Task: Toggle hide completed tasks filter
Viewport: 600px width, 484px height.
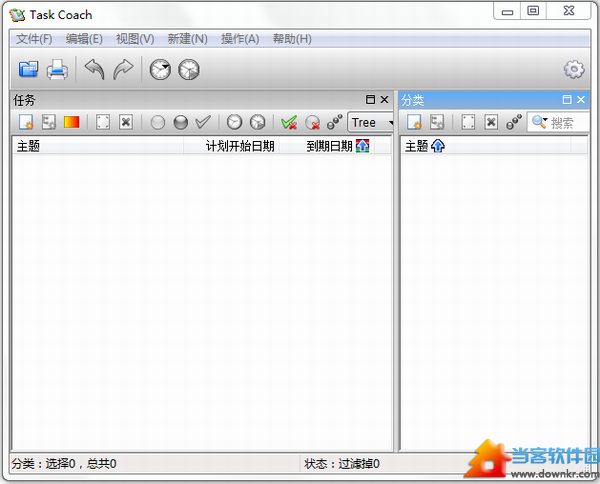Action: pos(289,123)
